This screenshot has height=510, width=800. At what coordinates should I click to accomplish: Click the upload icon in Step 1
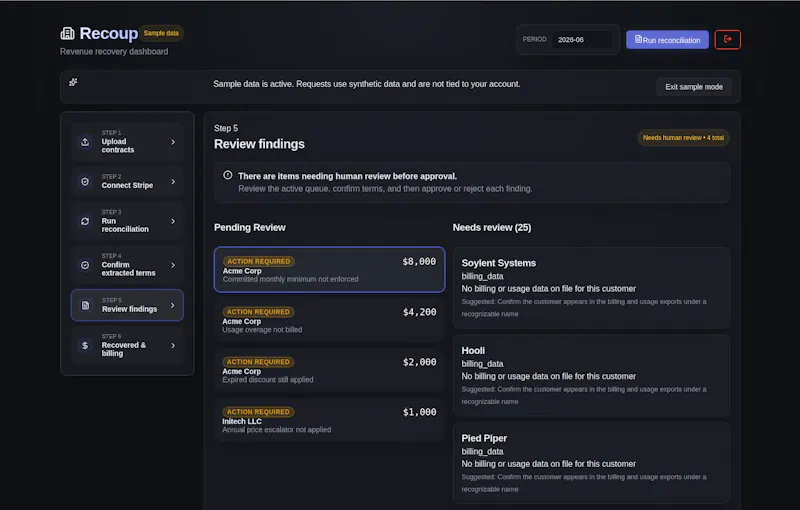85,142
